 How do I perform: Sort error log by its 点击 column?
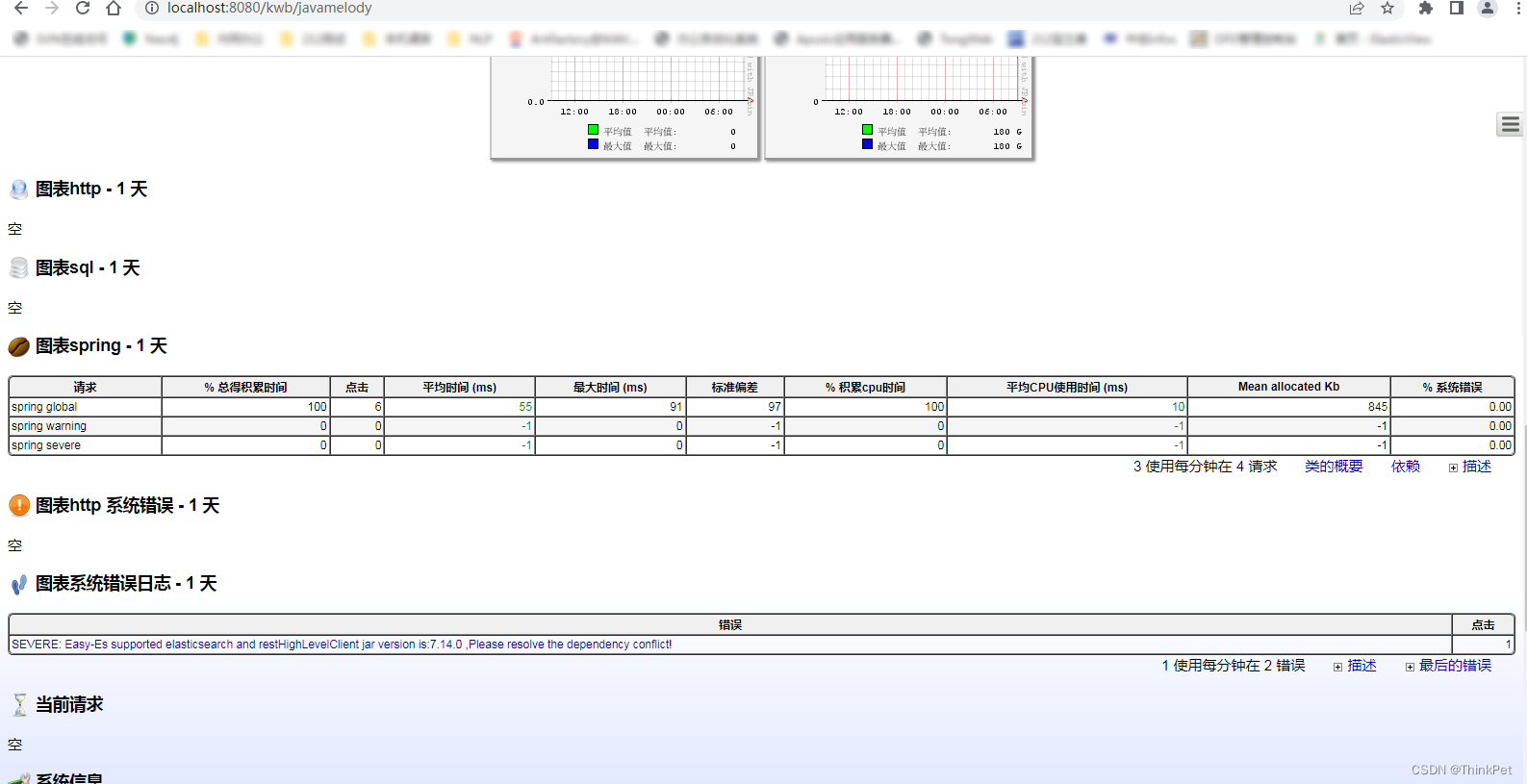[x=1483, y=624]
